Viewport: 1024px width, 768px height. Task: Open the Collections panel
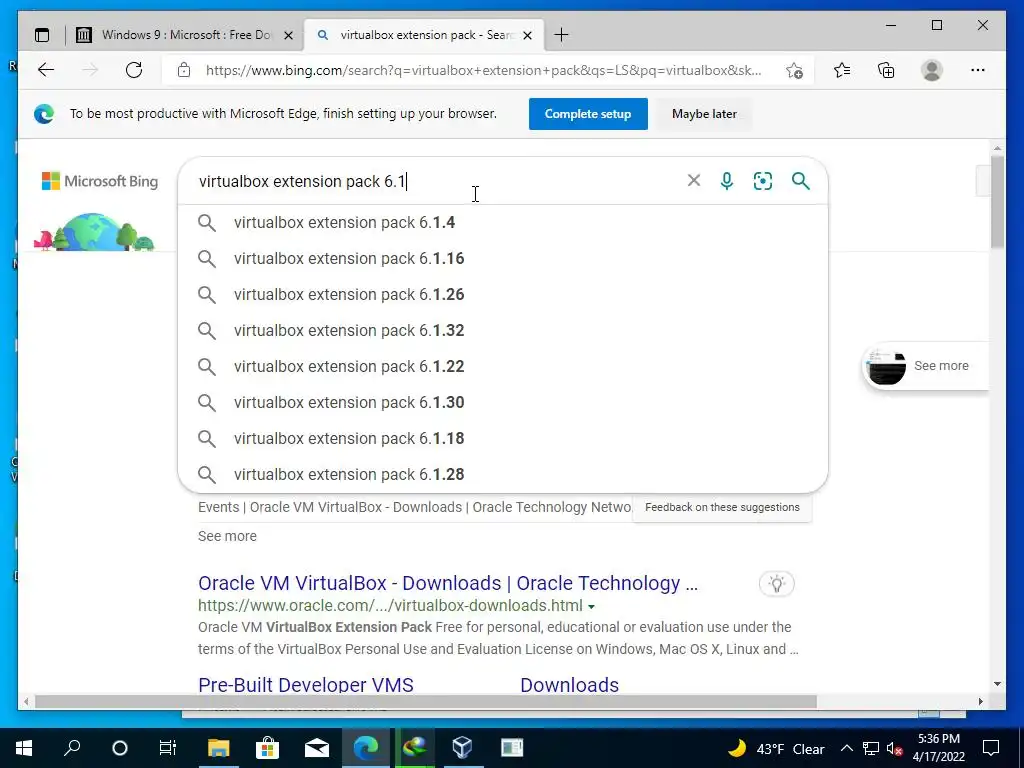(x=886, y=70)
